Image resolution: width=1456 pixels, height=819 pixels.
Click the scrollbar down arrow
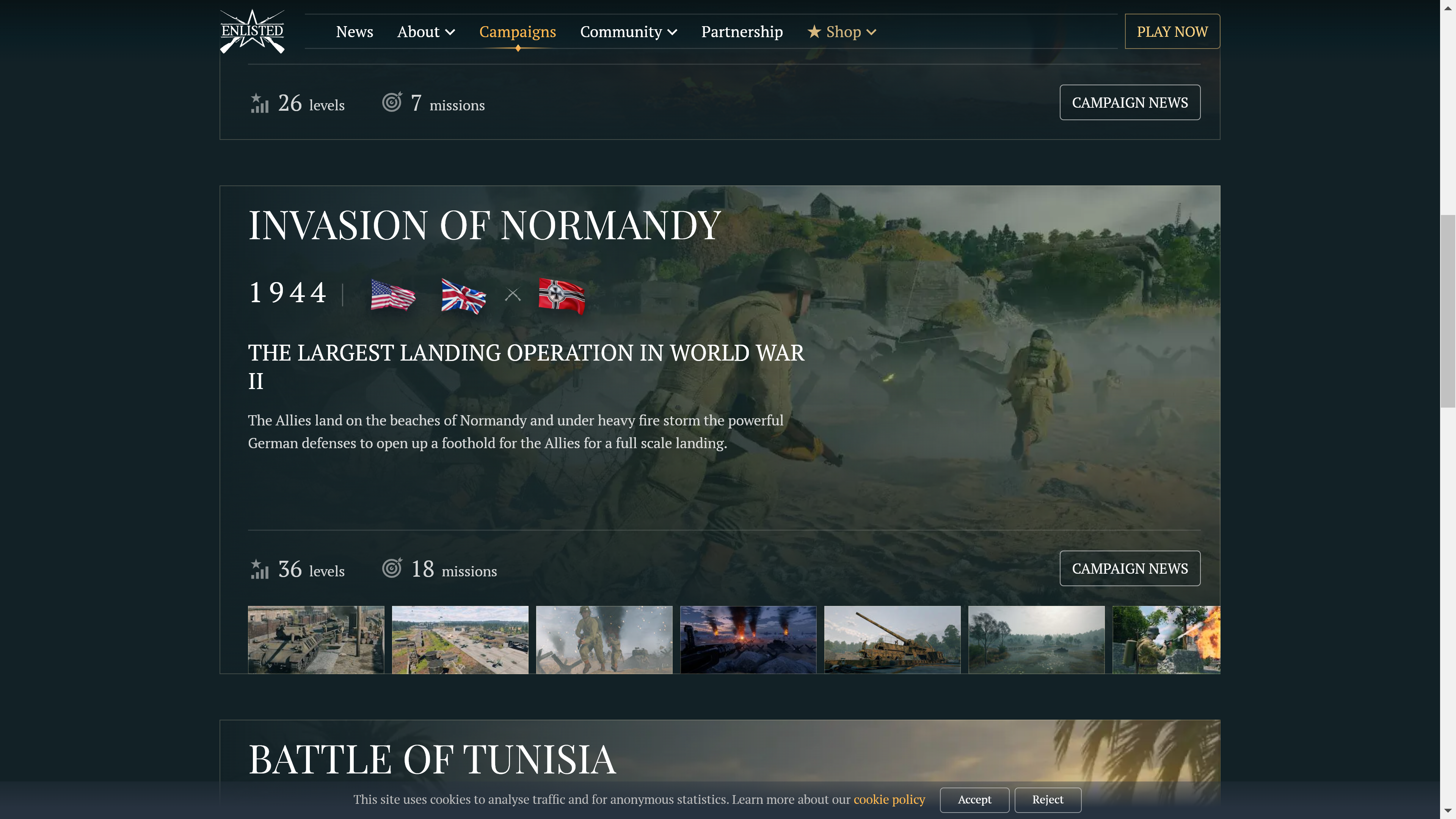tap(1448, 811)
